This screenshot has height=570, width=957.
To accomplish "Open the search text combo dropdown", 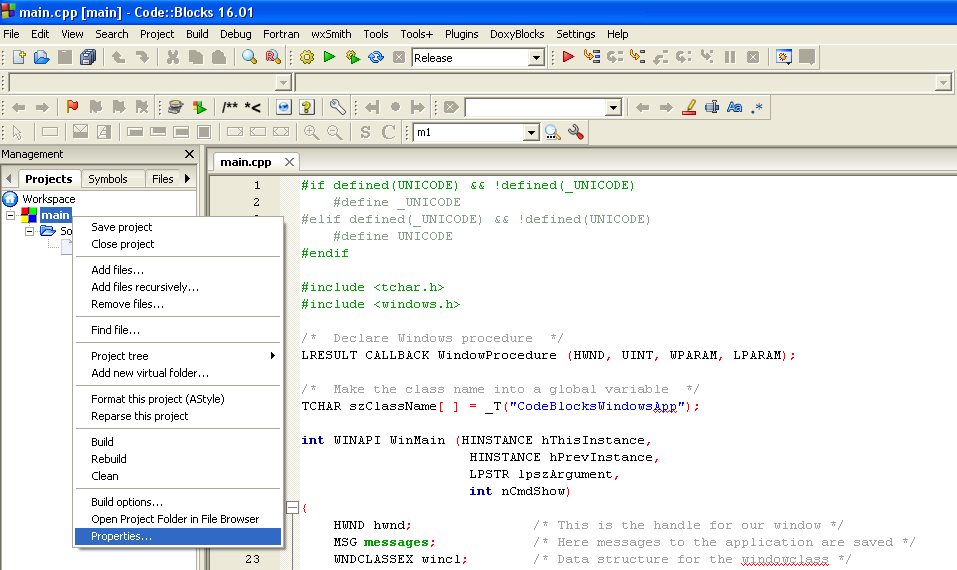I will (x=613, y=108).
